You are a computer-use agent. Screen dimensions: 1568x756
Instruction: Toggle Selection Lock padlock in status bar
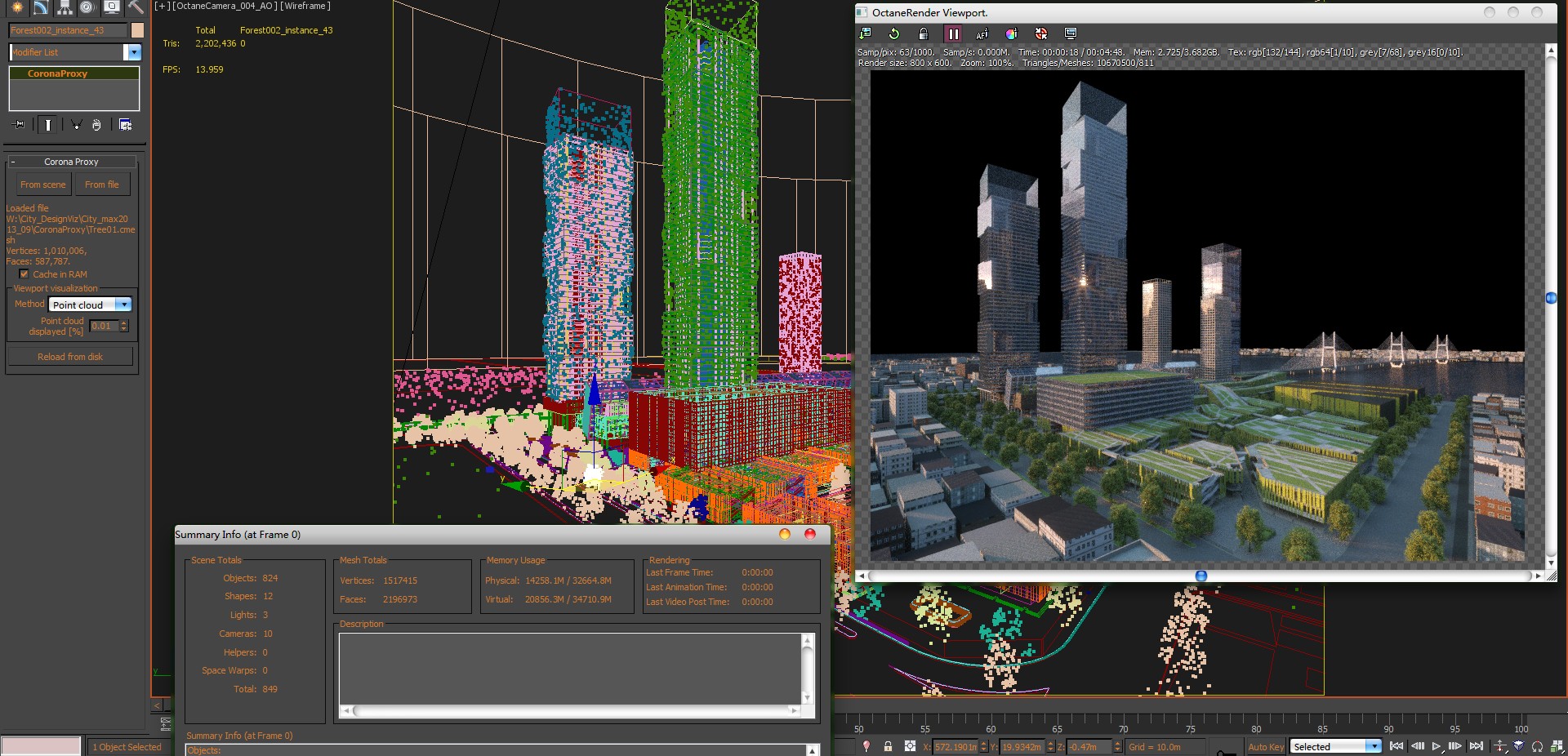[x=888, y=746]
